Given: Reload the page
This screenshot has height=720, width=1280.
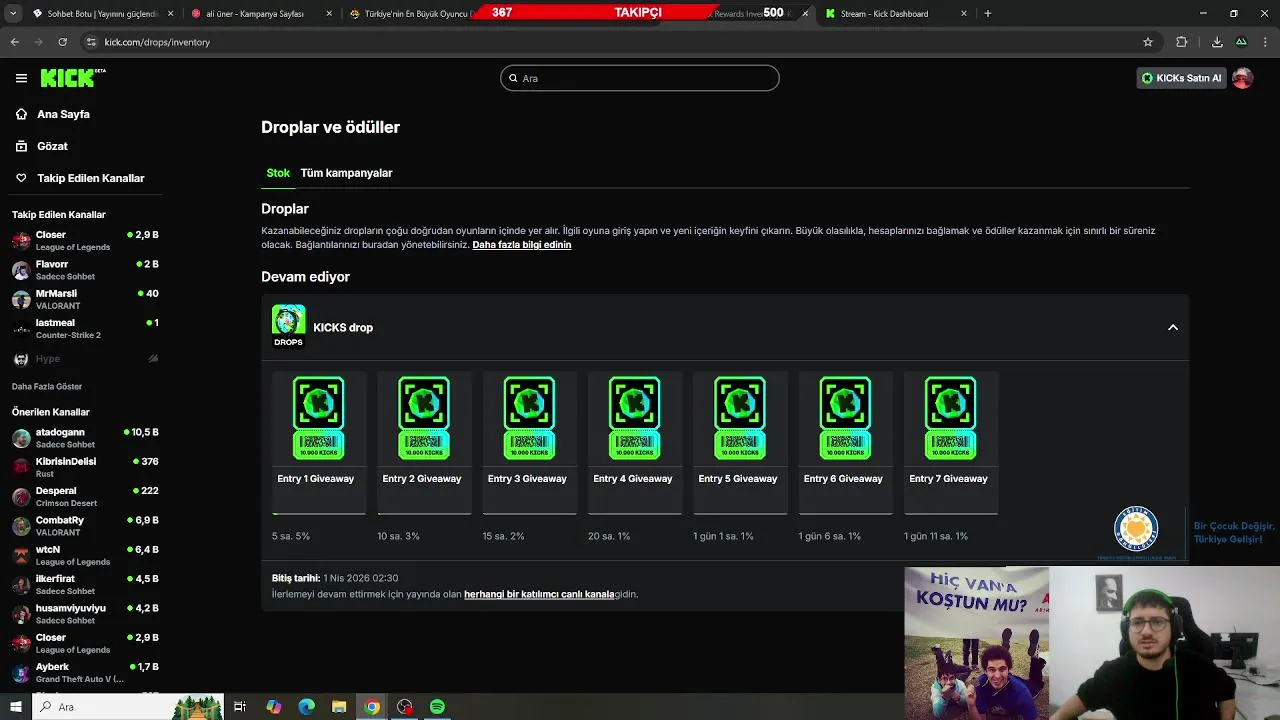Looking at the screenshot, I should (x=62, y=42).
